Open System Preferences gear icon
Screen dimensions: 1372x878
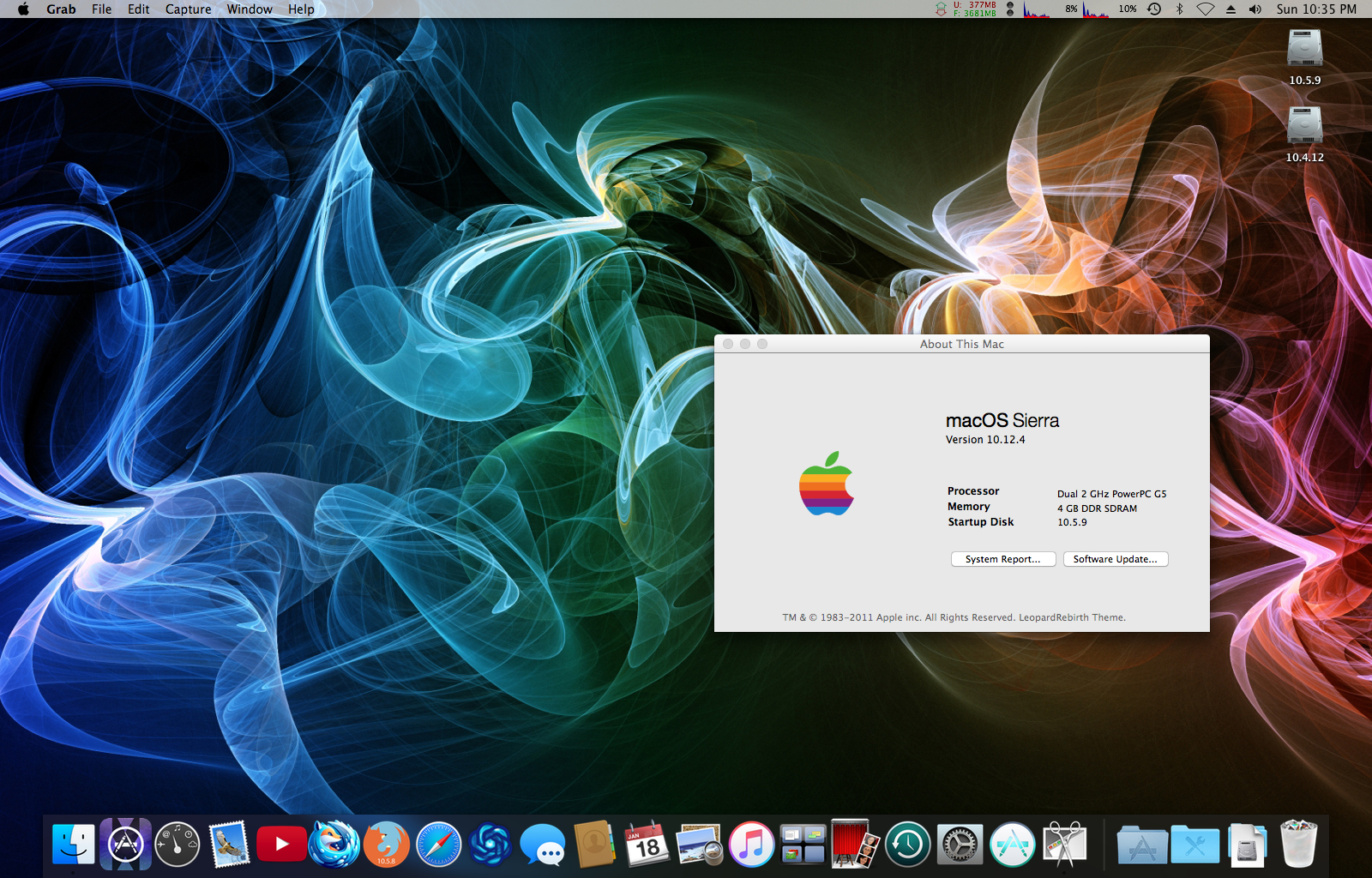click(960, 845)
